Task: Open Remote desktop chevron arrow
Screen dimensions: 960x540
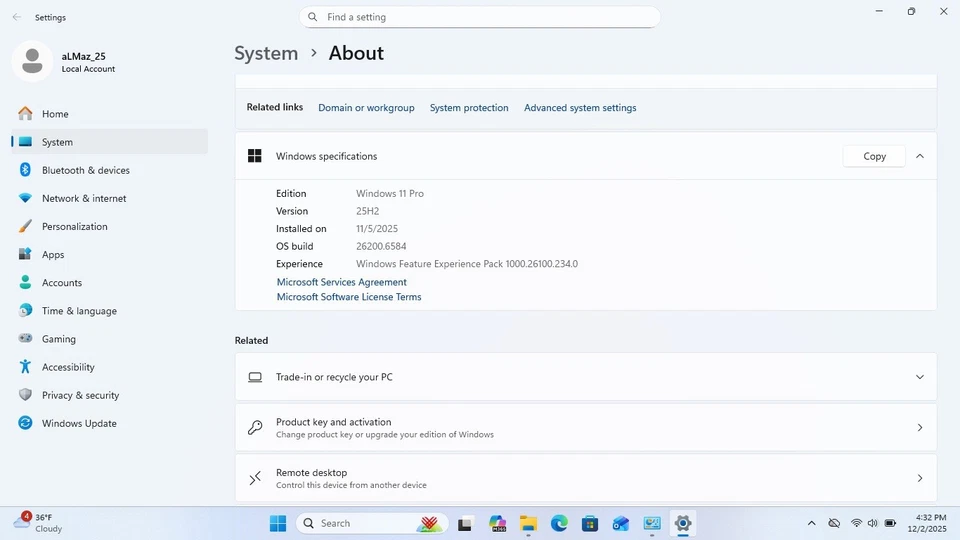Action: point(920,478)
